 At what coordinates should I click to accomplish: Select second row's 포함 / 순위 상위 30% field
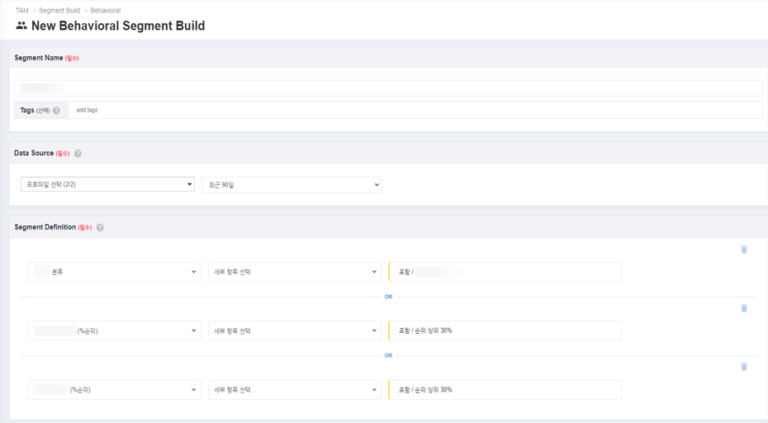point(505,330)
